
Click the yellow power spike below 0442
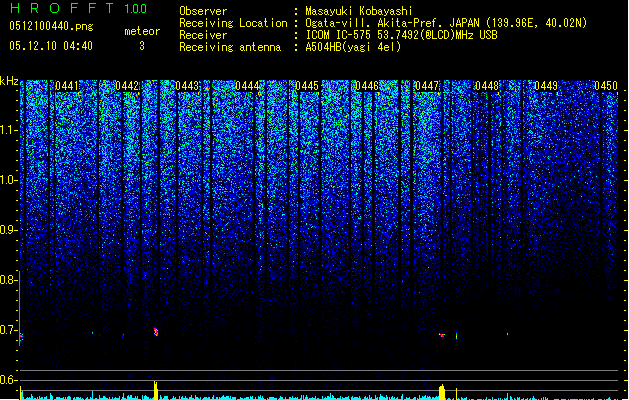point(156,390)
